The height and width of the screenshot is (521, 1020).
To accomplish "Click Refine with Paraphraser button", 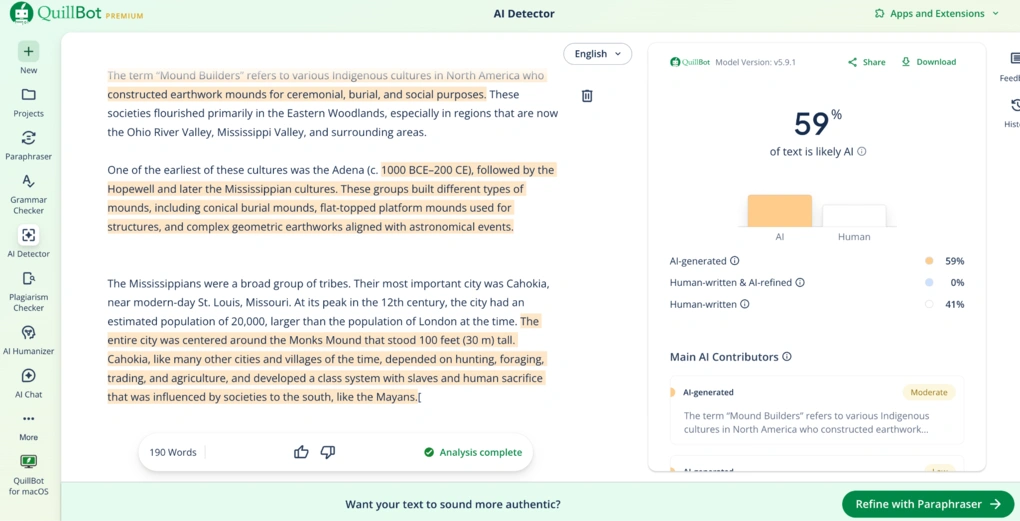I will click(x=928, y=504).
